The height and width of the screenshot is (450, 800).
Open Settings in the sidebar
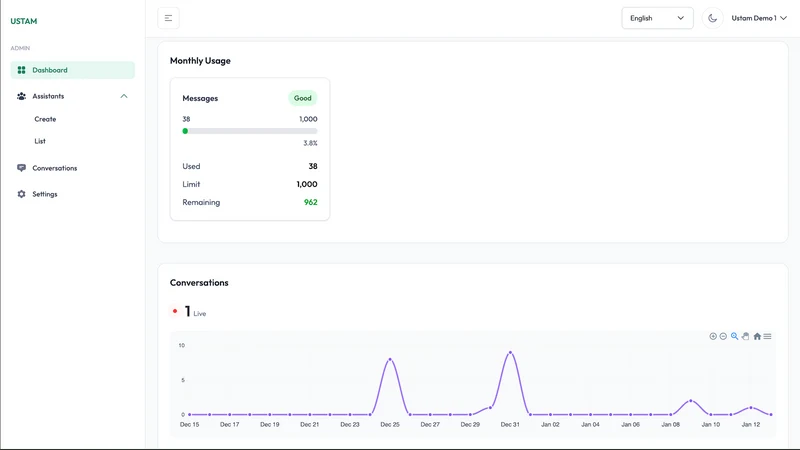tap(45, 194)
